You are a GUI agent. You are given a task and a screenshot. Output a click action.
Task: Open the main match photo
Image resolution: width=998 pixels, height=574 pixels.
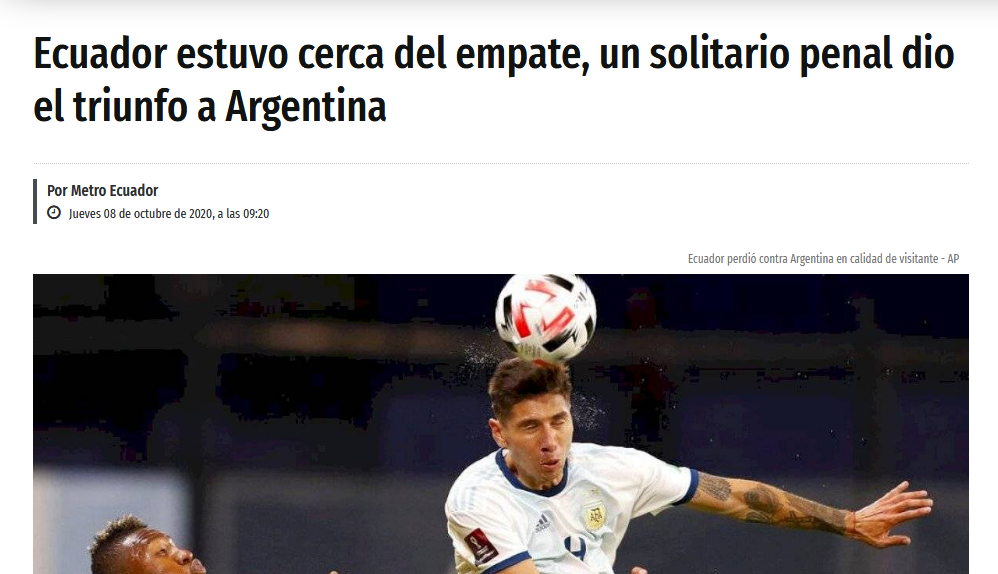pos(501,424)
